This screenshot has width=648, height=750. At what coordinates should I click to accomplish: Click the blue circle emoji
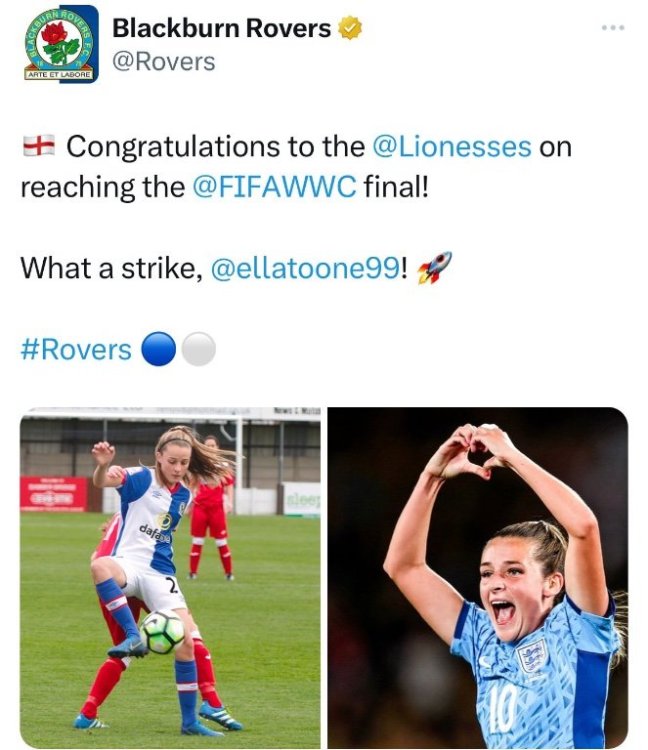click(x=158, y=349)
